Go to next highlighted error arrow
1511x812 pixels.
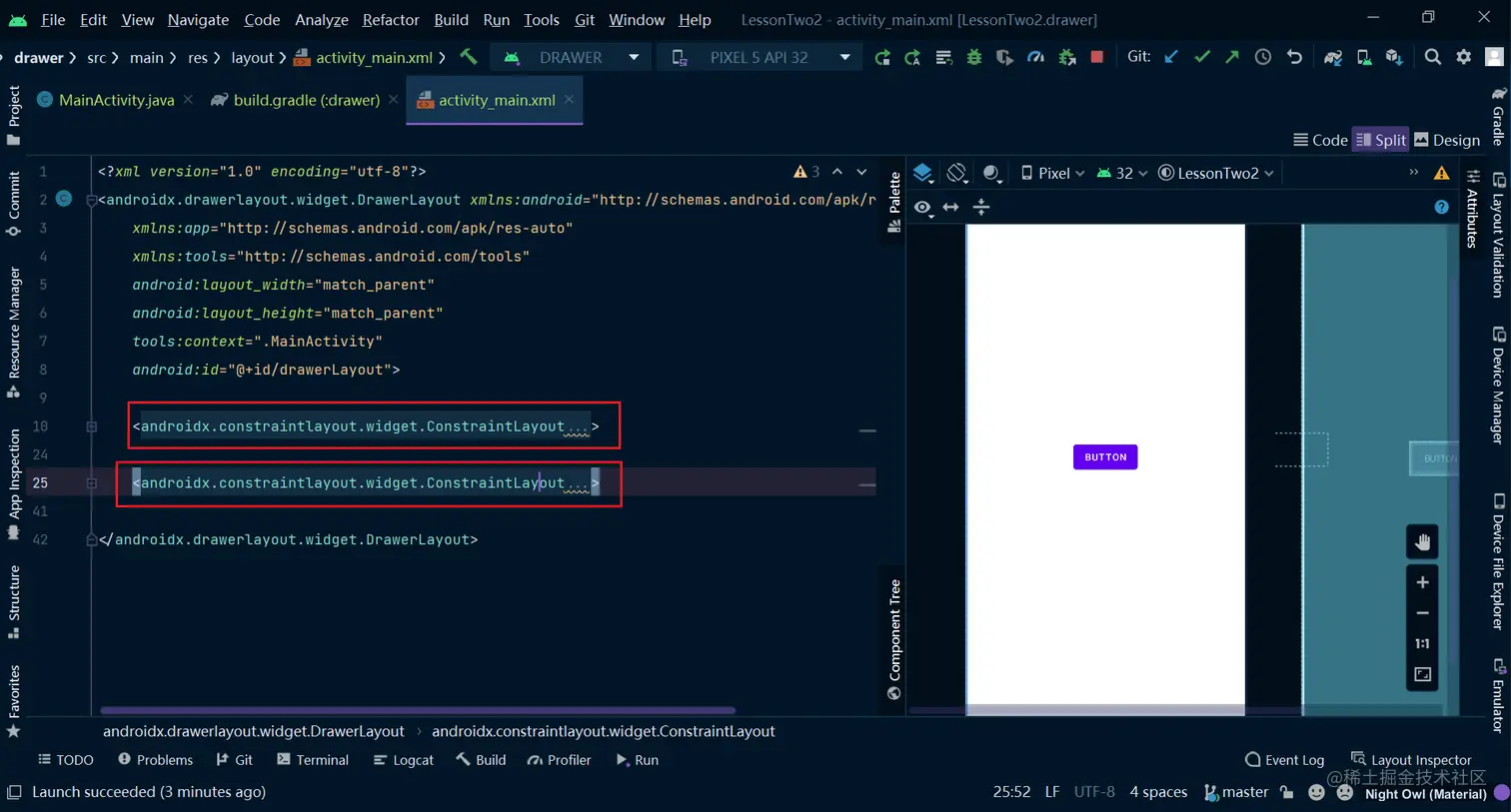click(x=861, y=172)
